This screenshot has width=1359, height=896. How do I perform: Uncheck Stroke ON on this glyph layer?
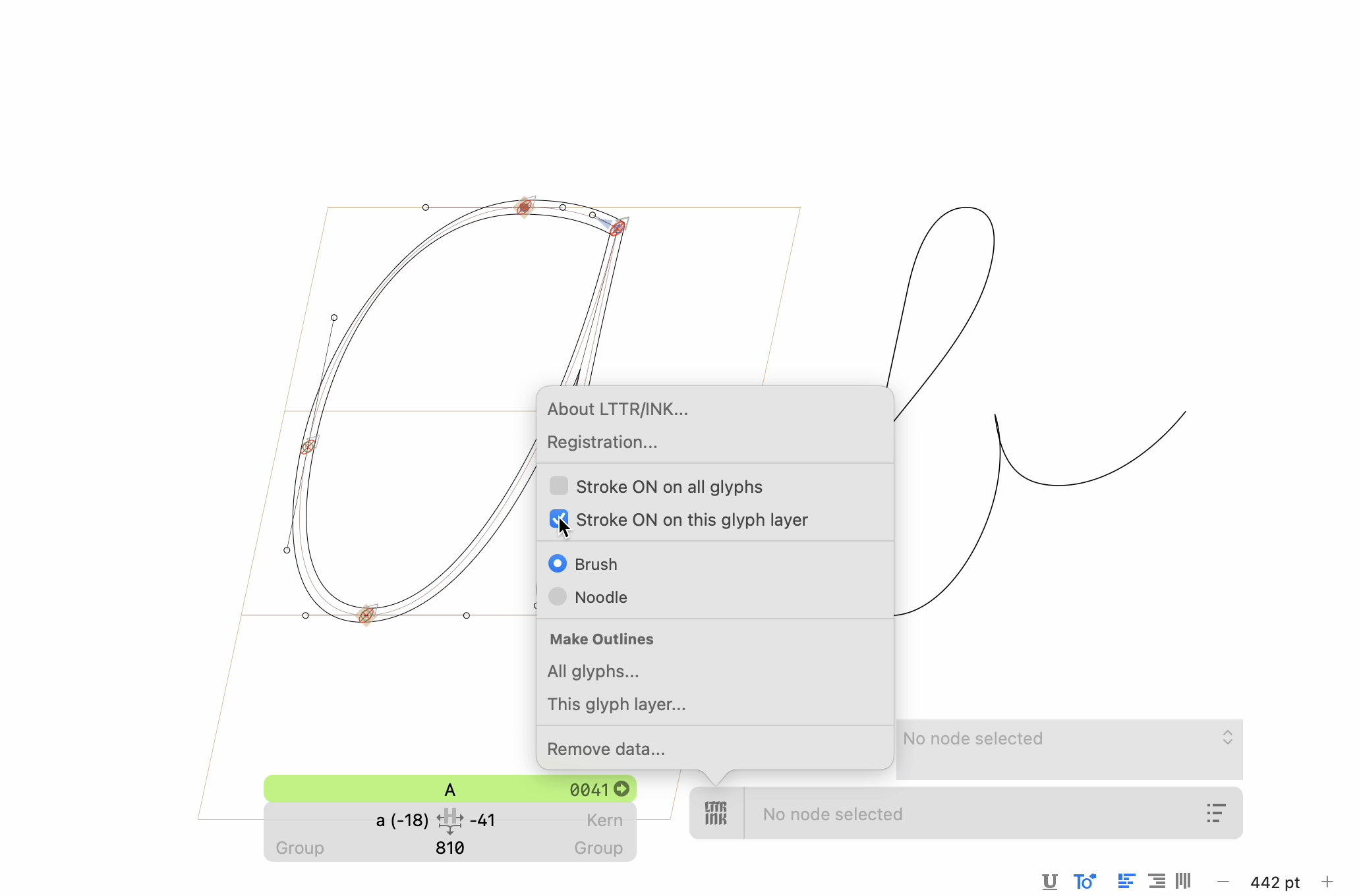click(x=559, y=519)
